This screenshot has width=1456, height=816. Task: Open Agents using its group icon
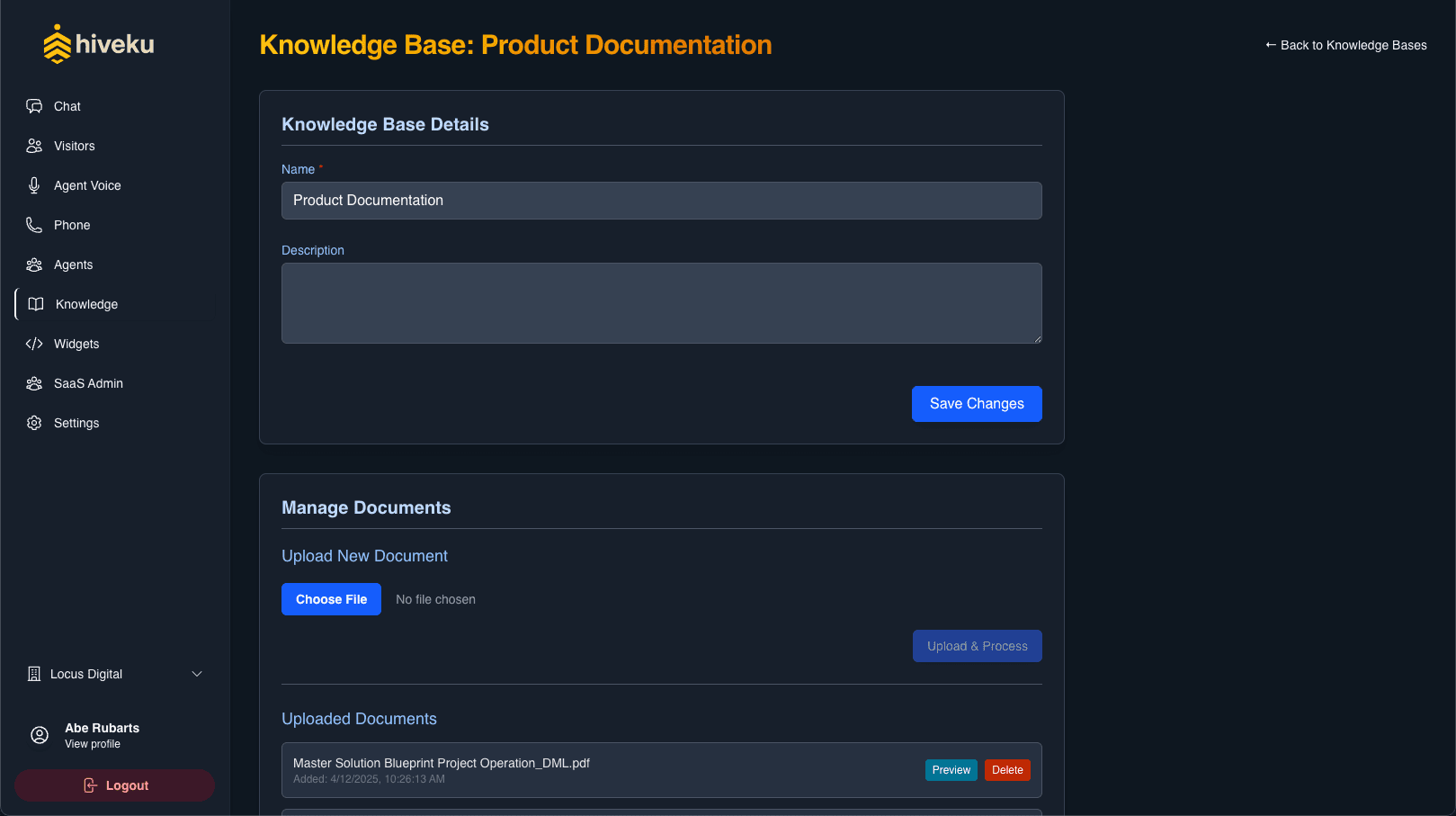point(34,265)
